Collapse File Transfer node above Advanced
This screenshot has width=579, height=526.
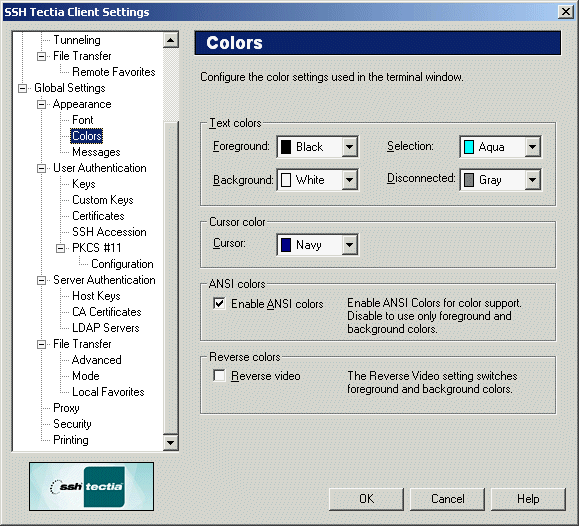[41, 344]
